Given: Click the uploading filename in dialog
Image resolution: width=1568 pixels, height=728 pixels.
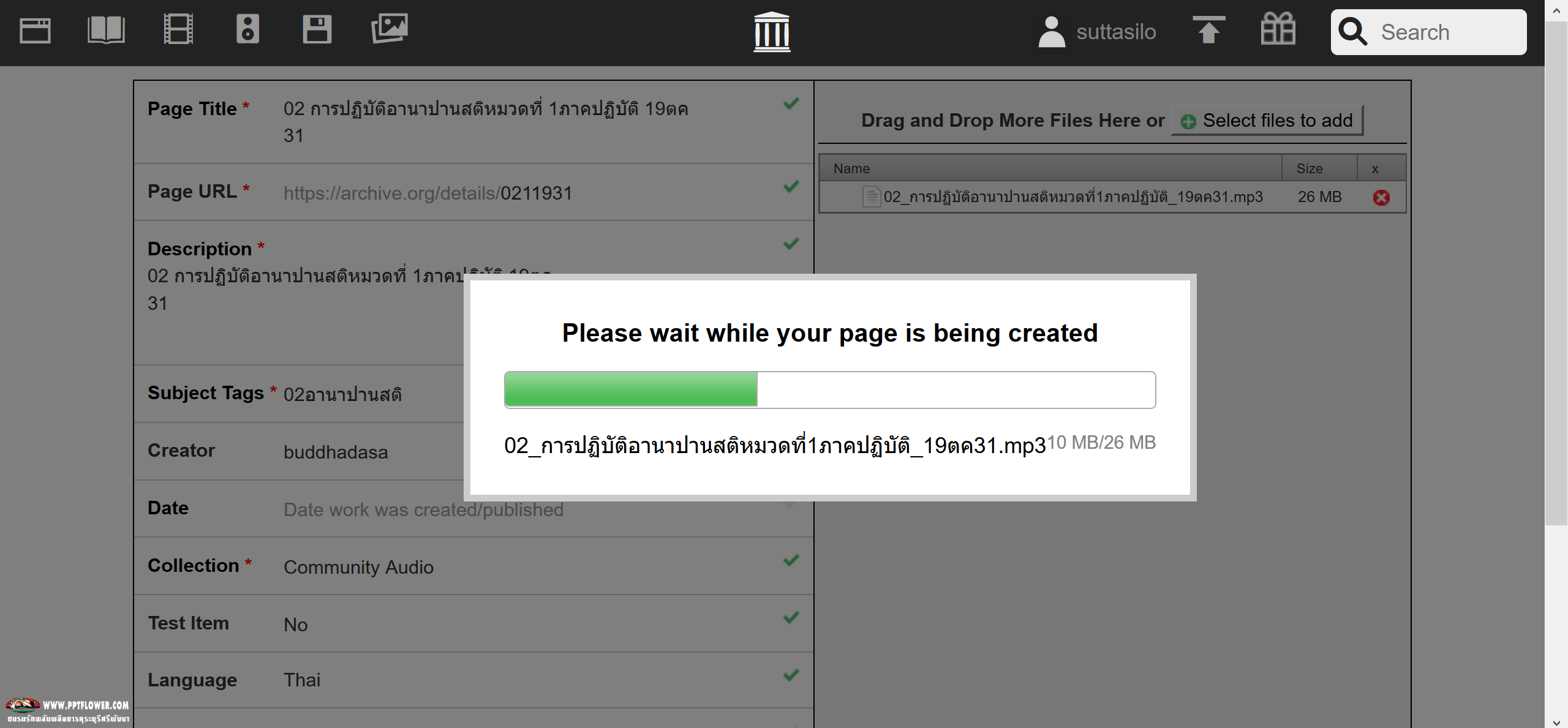Looking at the screenshot, I should coord(775,445).
